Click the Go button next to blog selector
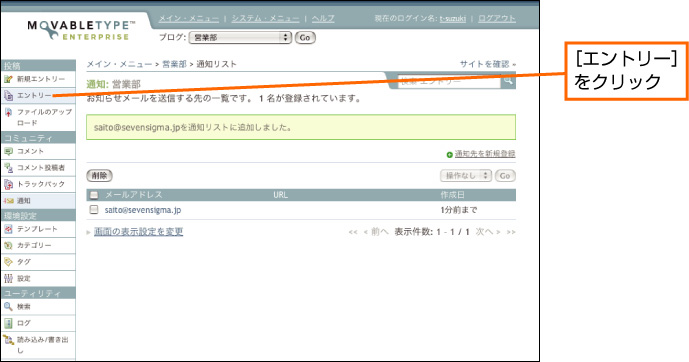Image resolution: width=689 pixels, height=362 pixels. tap(305, 38)
